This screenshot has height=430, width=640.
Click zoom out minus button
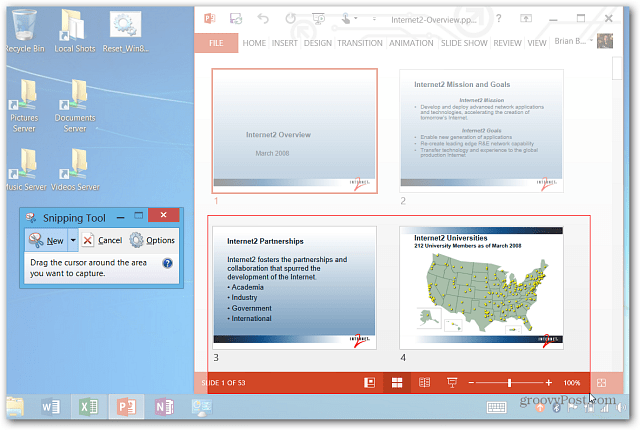pos(471,383)
